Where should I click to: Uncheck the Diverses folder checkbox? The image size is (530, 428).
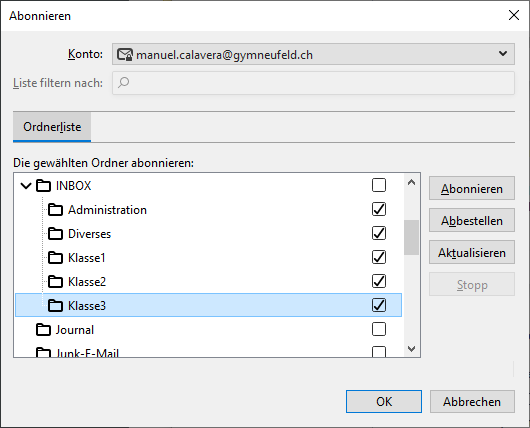pyautogui.click(x=379, y=233)
